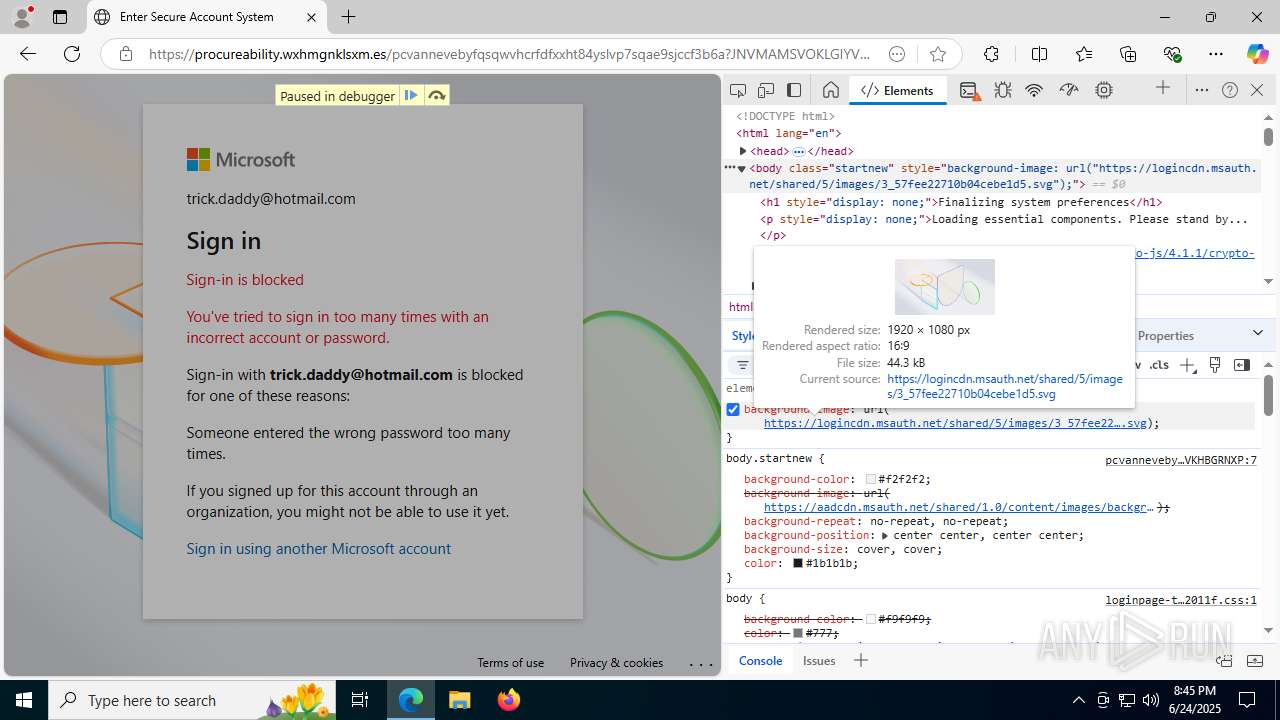Select the inspect element tool in DevTools
Viewport: 1280px width, 720px height.
click(x=738, y=90)
